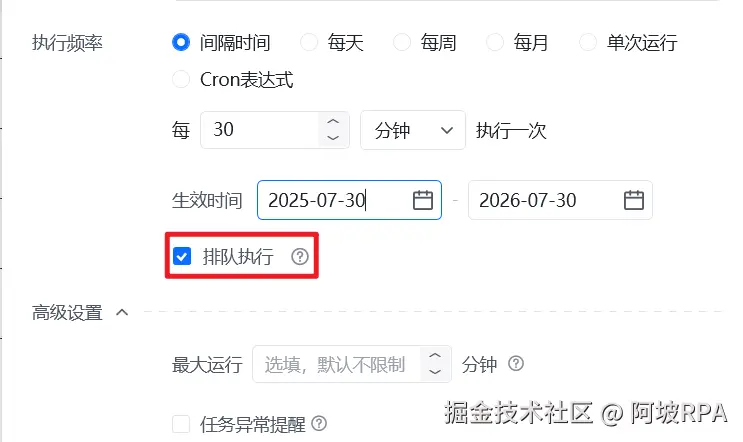The image size is (743, 442).
Task: Select the 间隔时间 radio option
Action: point(181,42)
